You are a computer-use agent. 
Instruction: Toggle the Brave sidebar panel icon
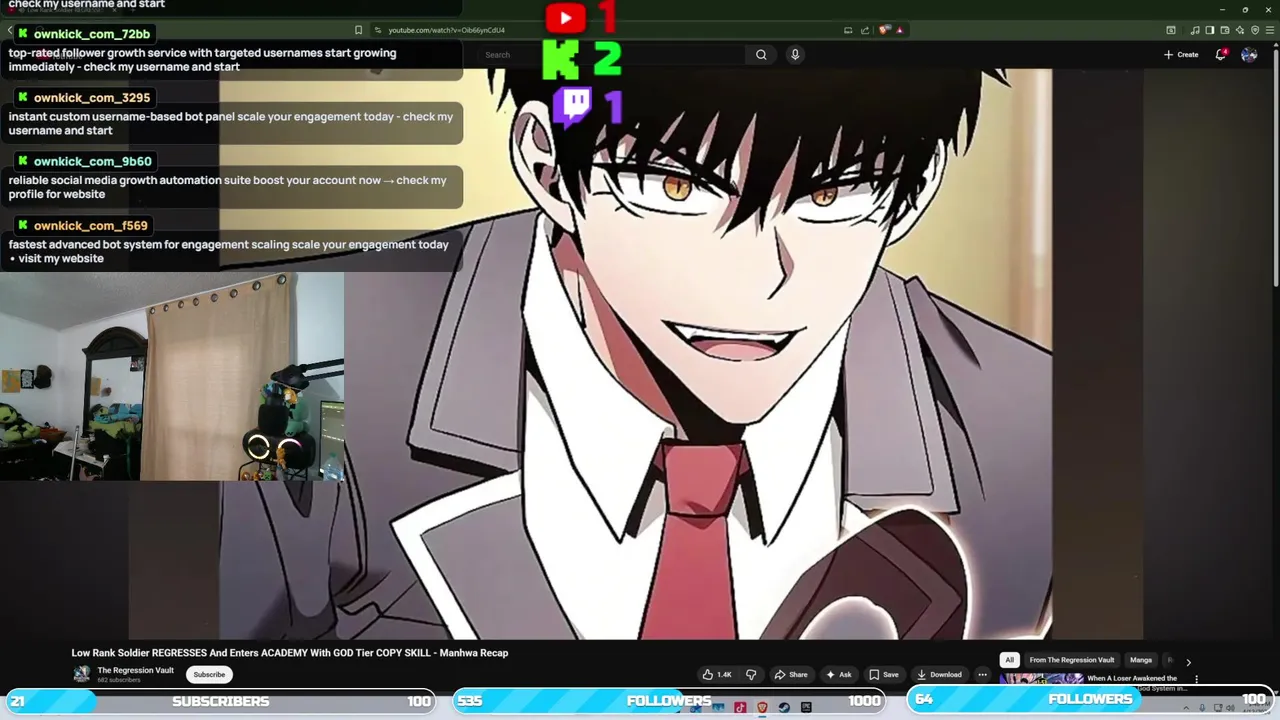point(1210,30)
